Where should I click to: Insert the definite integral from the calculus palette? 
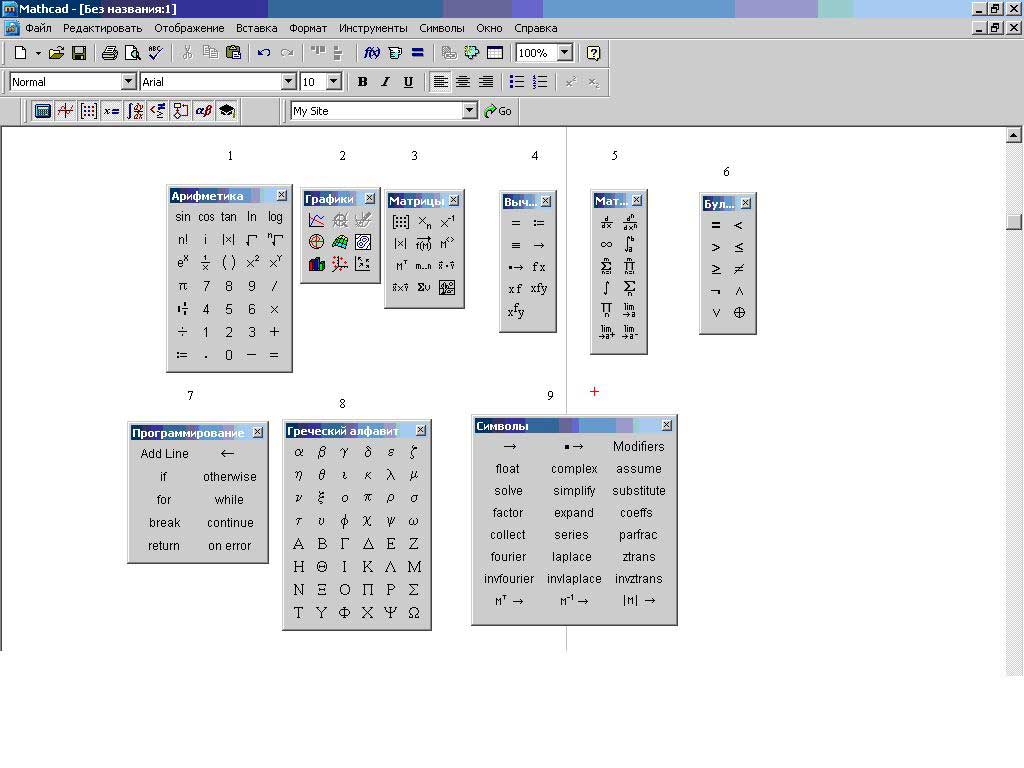(x=629, y=244)
